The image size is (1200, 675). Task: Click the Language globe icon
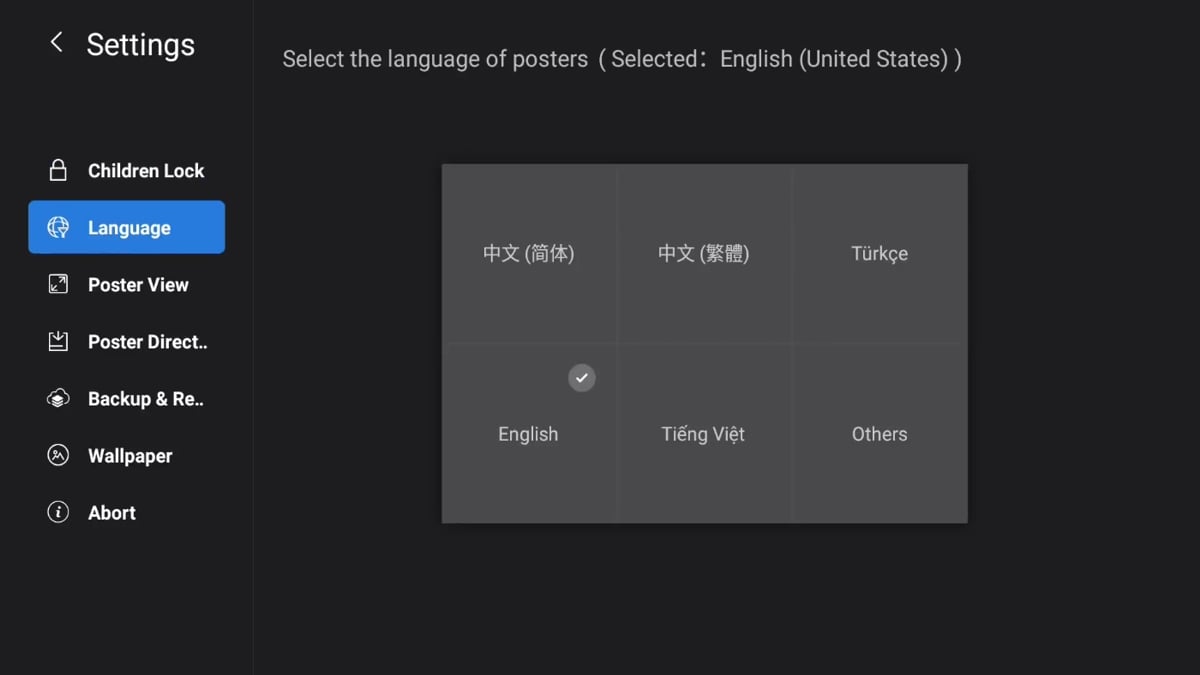coord(58,227)
